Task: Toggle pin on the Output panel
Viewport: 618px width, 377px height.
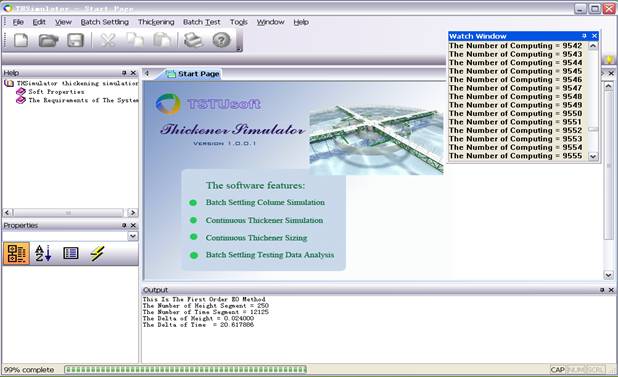Action: click(x=602, y=290)
